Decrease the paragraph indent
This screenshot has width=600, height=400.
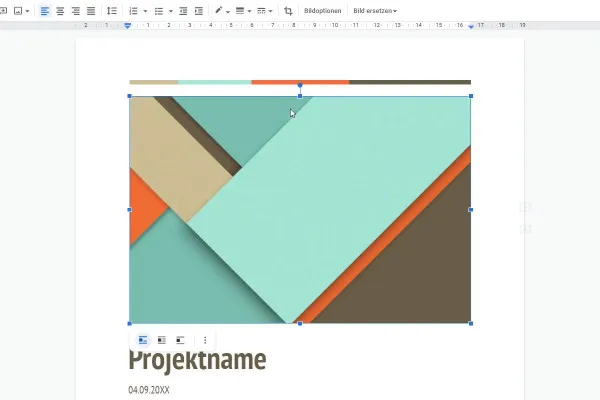coord(183,11)
